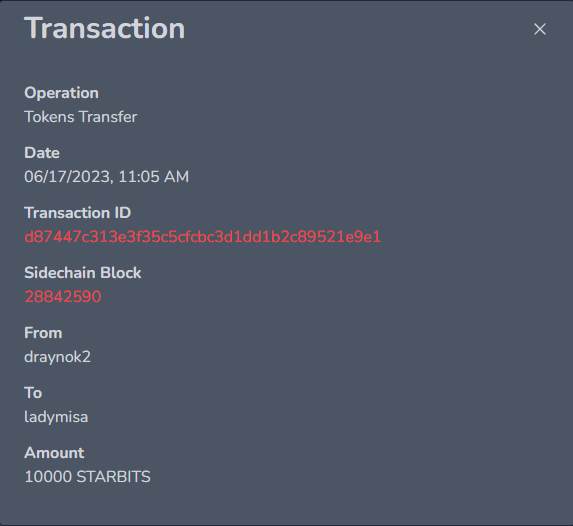Open transaction ID d87447c313e3f35c5cfcbc3d1dd1b2c89521e9e1 link

point(202,237)
